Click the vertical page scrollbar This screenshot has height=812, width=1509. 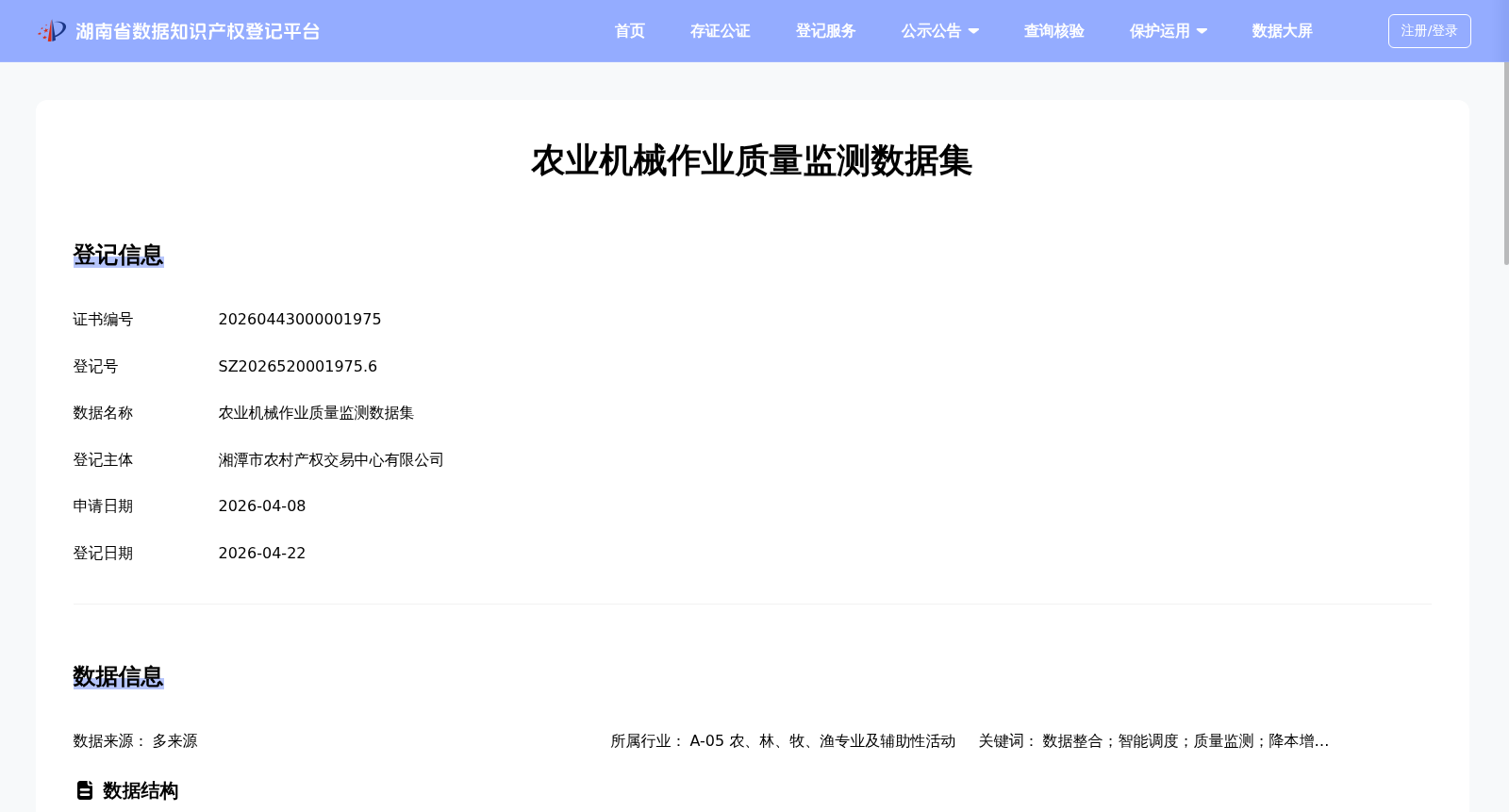click(x=1505, y=163)
